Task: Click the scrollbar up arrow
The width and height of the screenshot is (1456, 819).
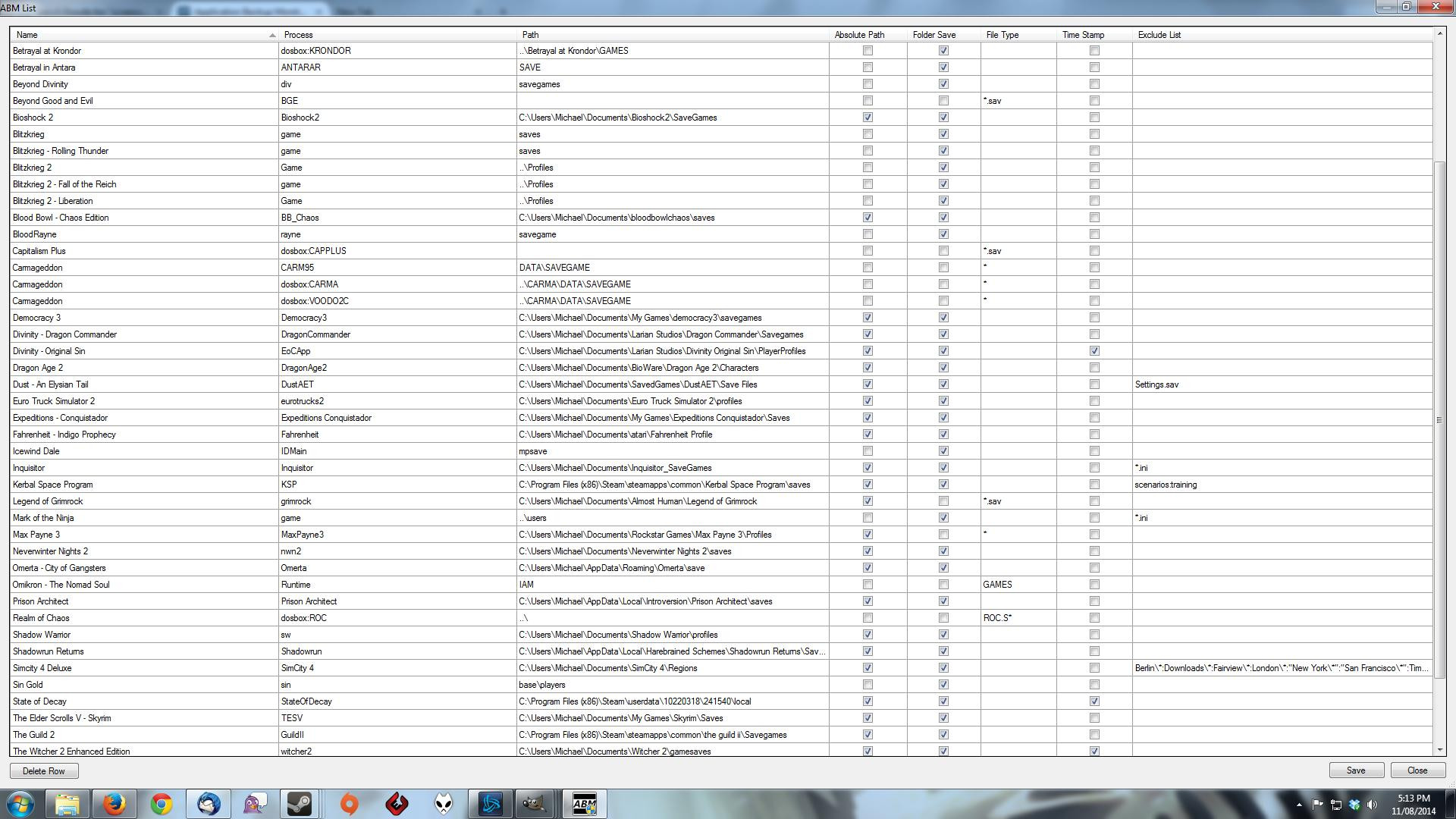Action: click(1439, 34)
